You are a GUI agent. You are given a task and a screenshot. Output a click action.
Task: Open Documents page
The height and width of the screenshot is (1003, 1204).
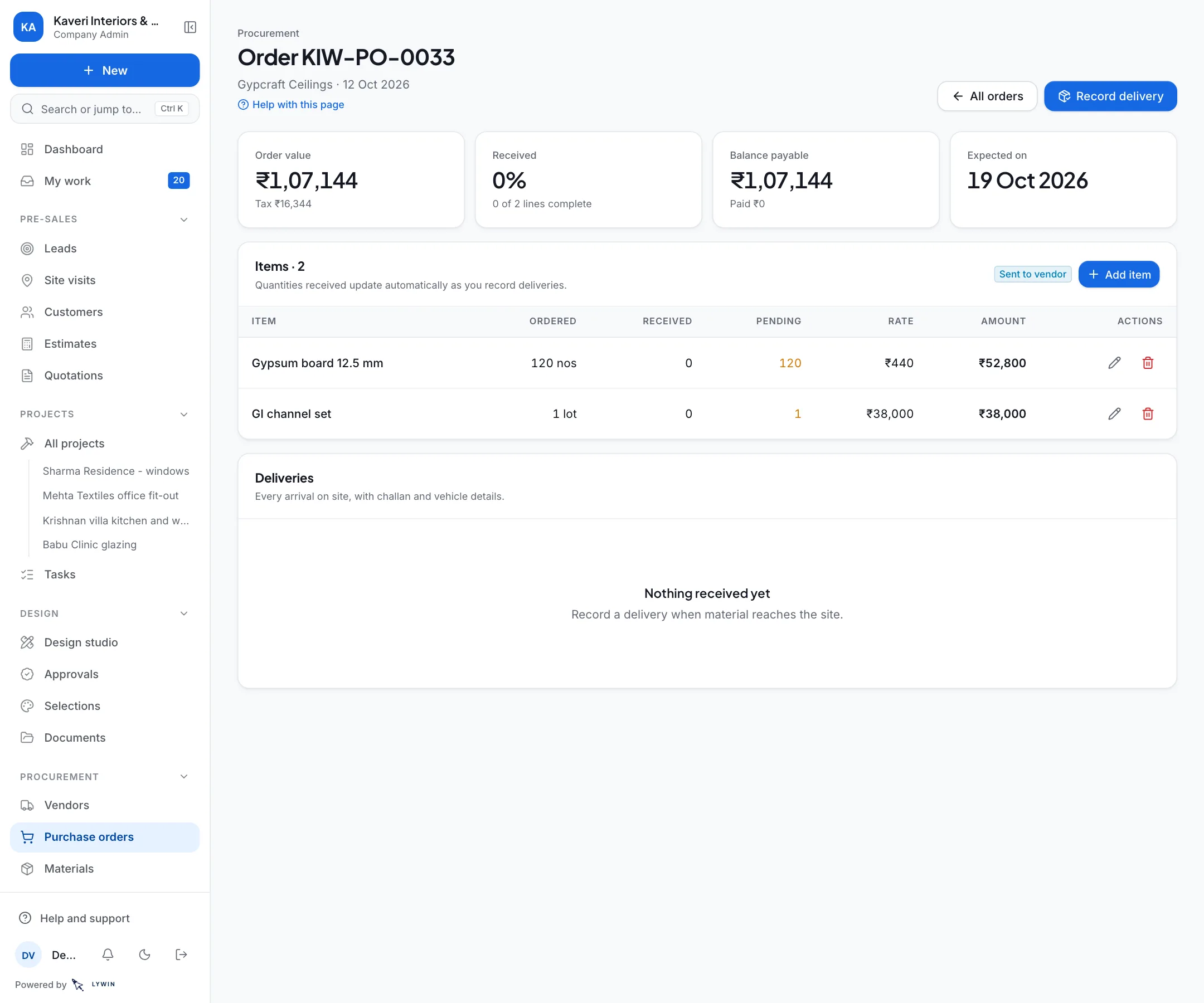click(105, 738)
